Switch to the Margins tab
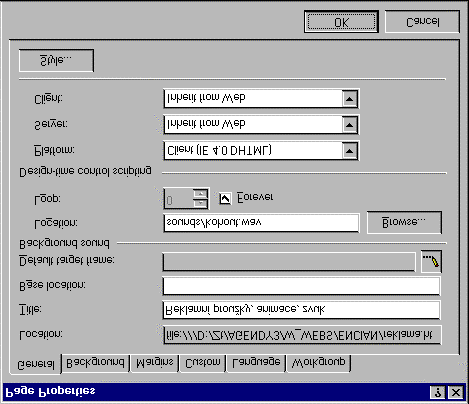 click(x=155, y=363)
